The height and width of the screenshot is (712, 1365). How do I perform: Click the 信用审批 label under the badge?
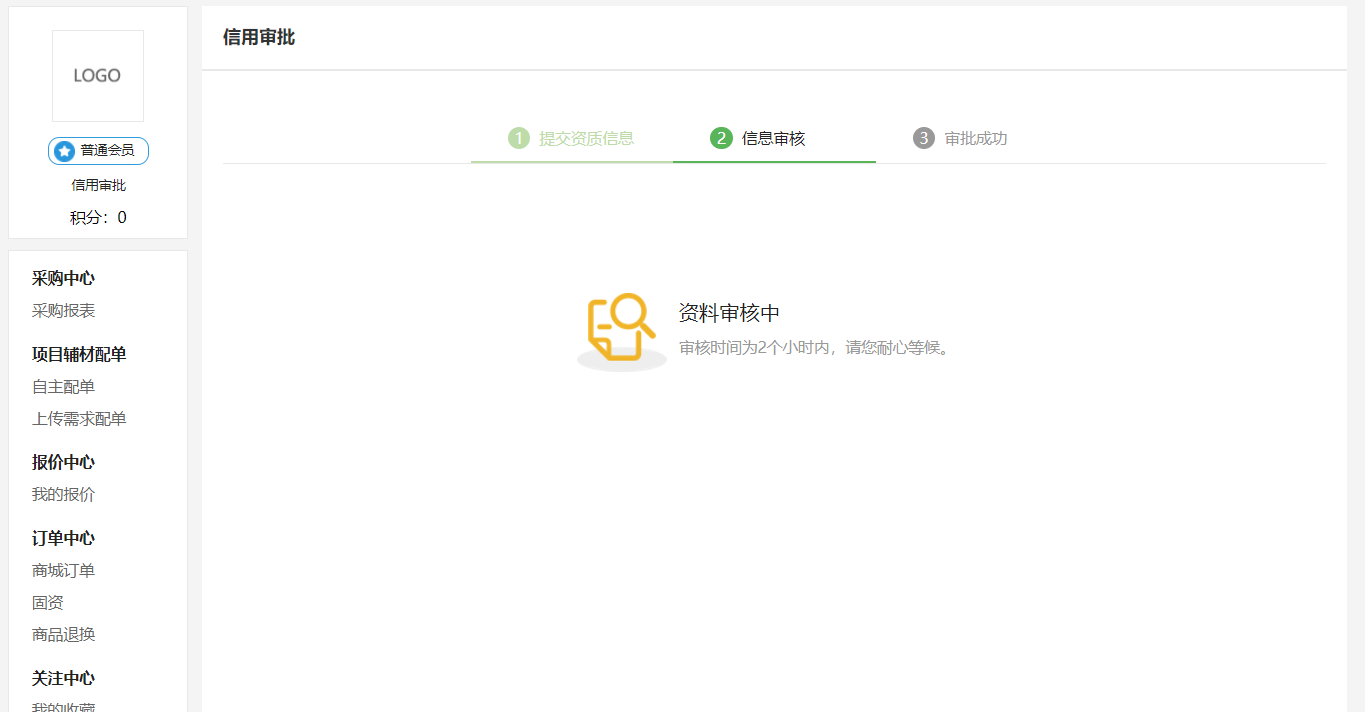pyautogui.click(x=98, y=185)
